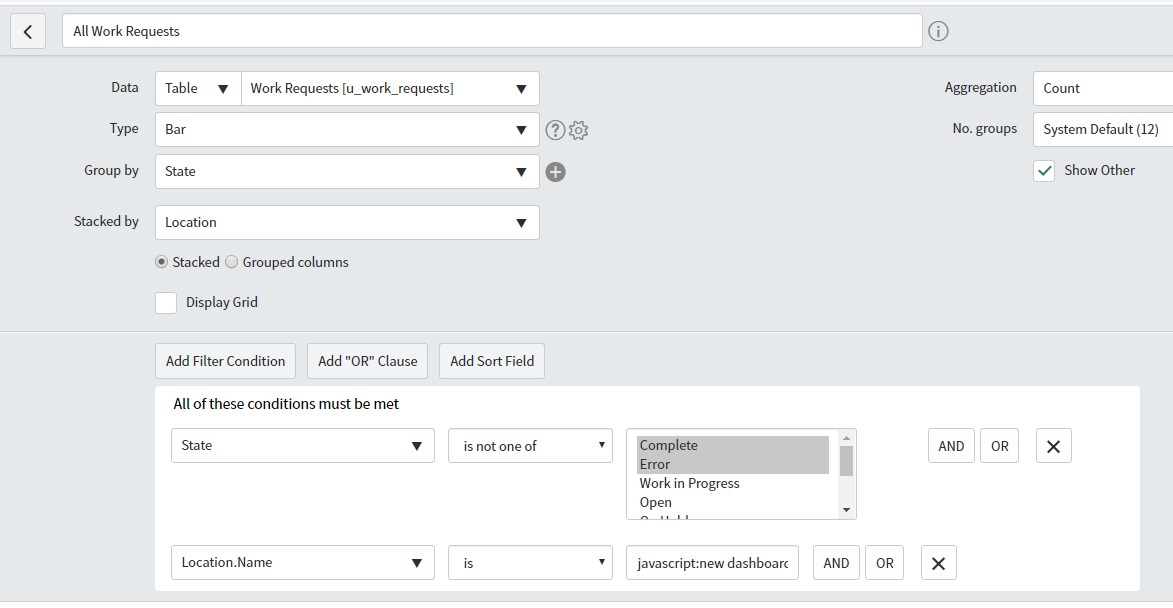Open the Location.Name field dropdown

(302, 562)
